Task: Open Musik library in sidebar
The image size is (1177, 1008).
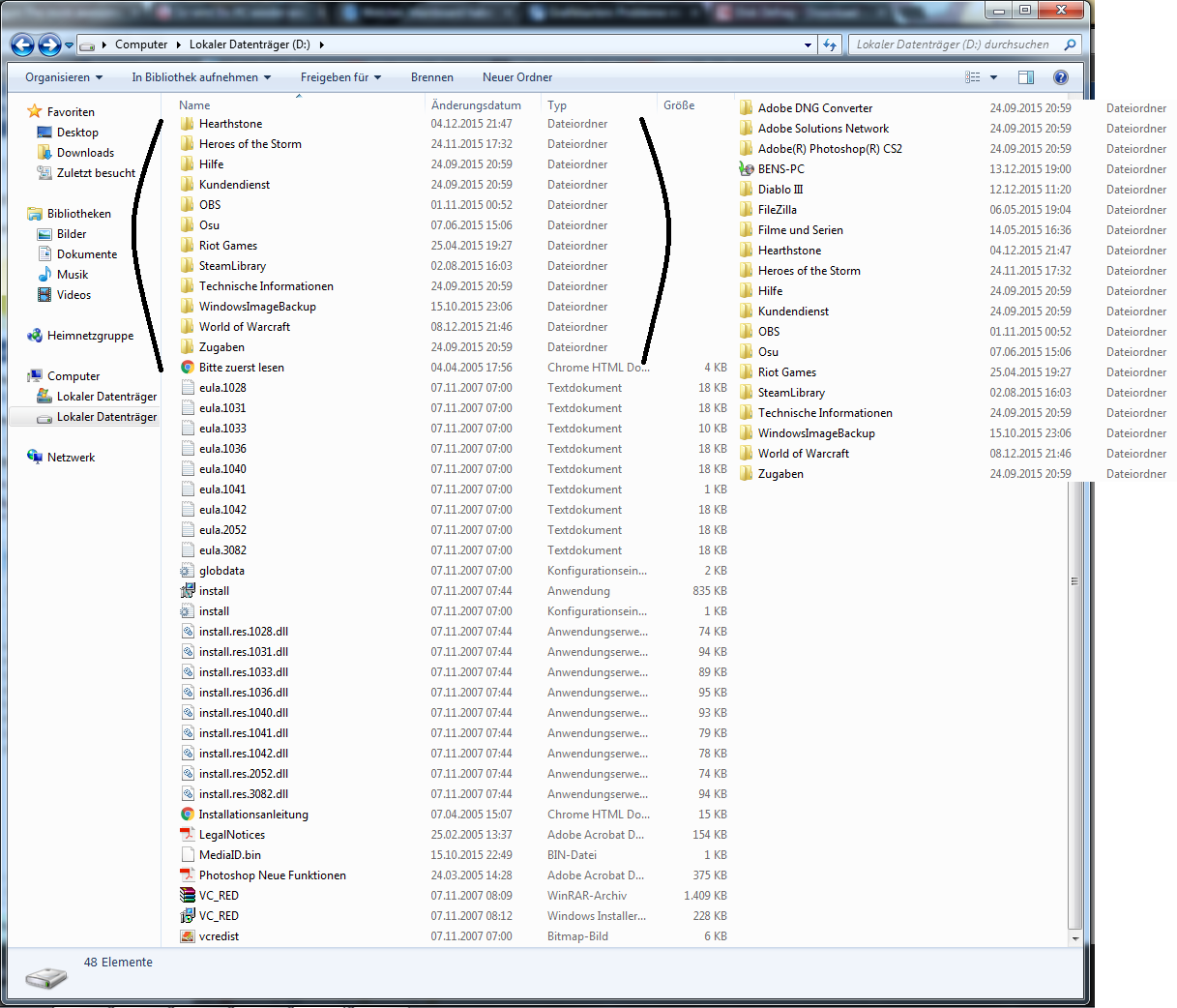Action: [x=73, y=275]
